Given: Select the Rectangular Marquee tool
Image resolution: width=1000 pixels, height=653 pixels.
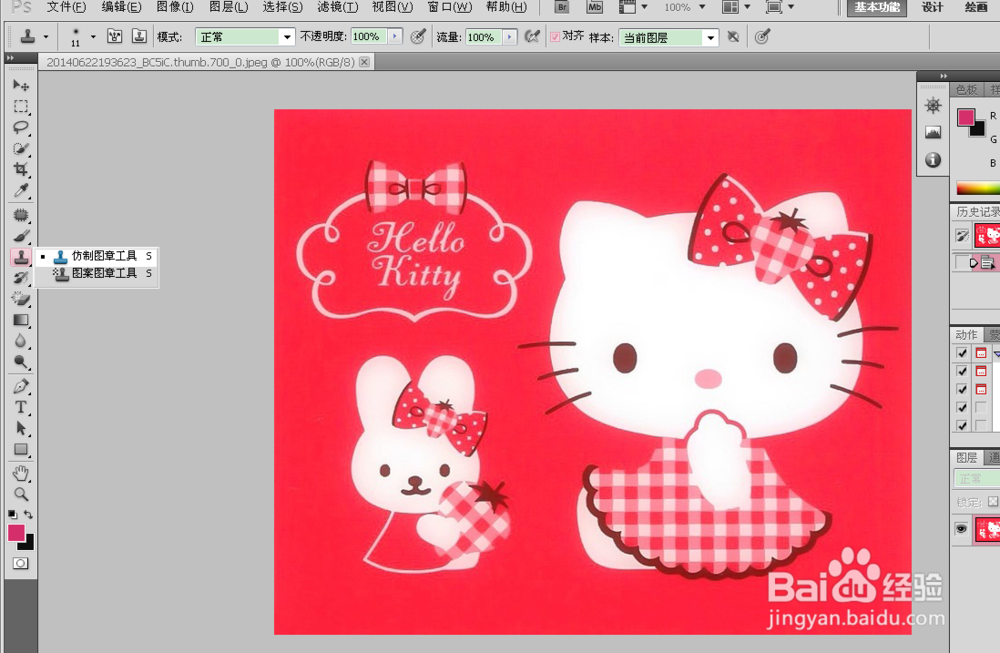Looking at the screenshot, I should tap(20, 106).
